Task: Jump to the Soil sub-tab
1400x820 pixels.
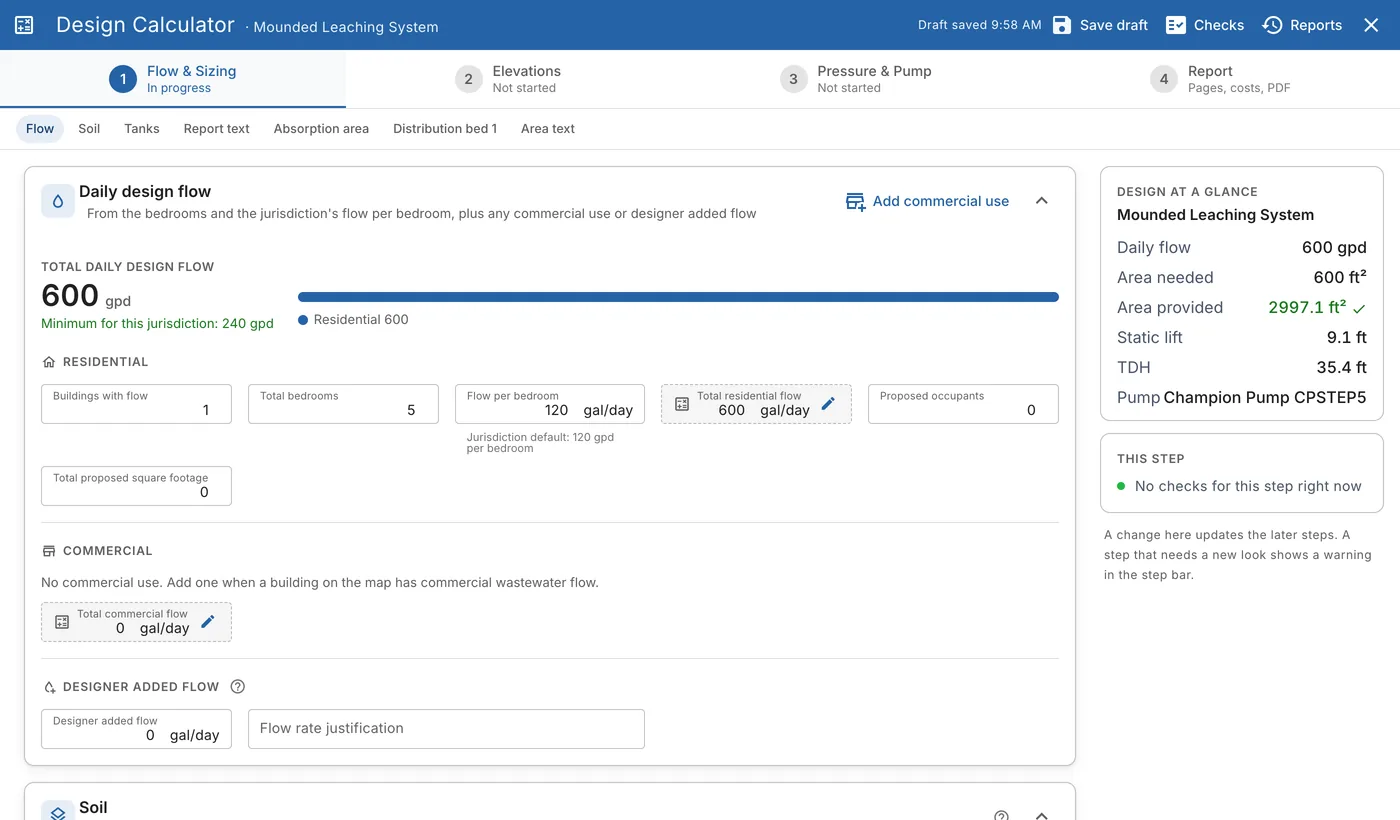Action: pos(89,129)
